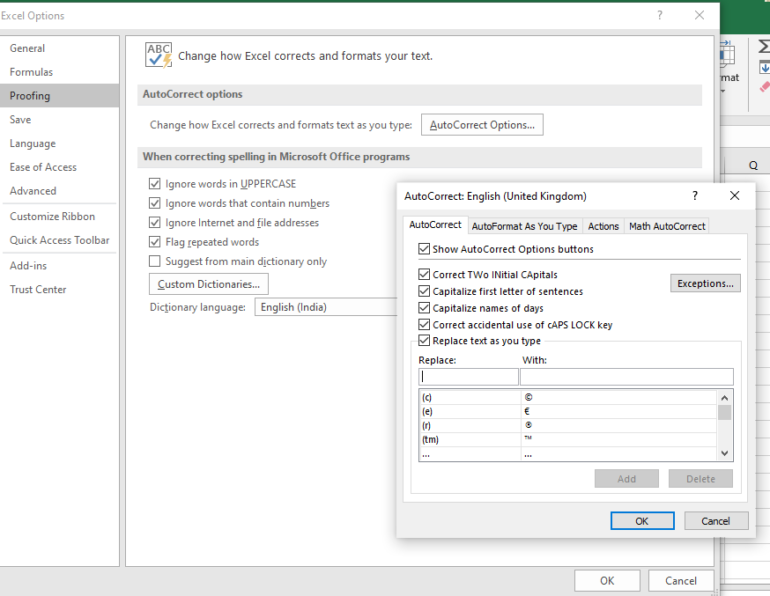Select the (c) copyright replacement row
Image resolution: width=770 pixels, height=596 pixels.
pyautogui.click(x=568, y=397)
